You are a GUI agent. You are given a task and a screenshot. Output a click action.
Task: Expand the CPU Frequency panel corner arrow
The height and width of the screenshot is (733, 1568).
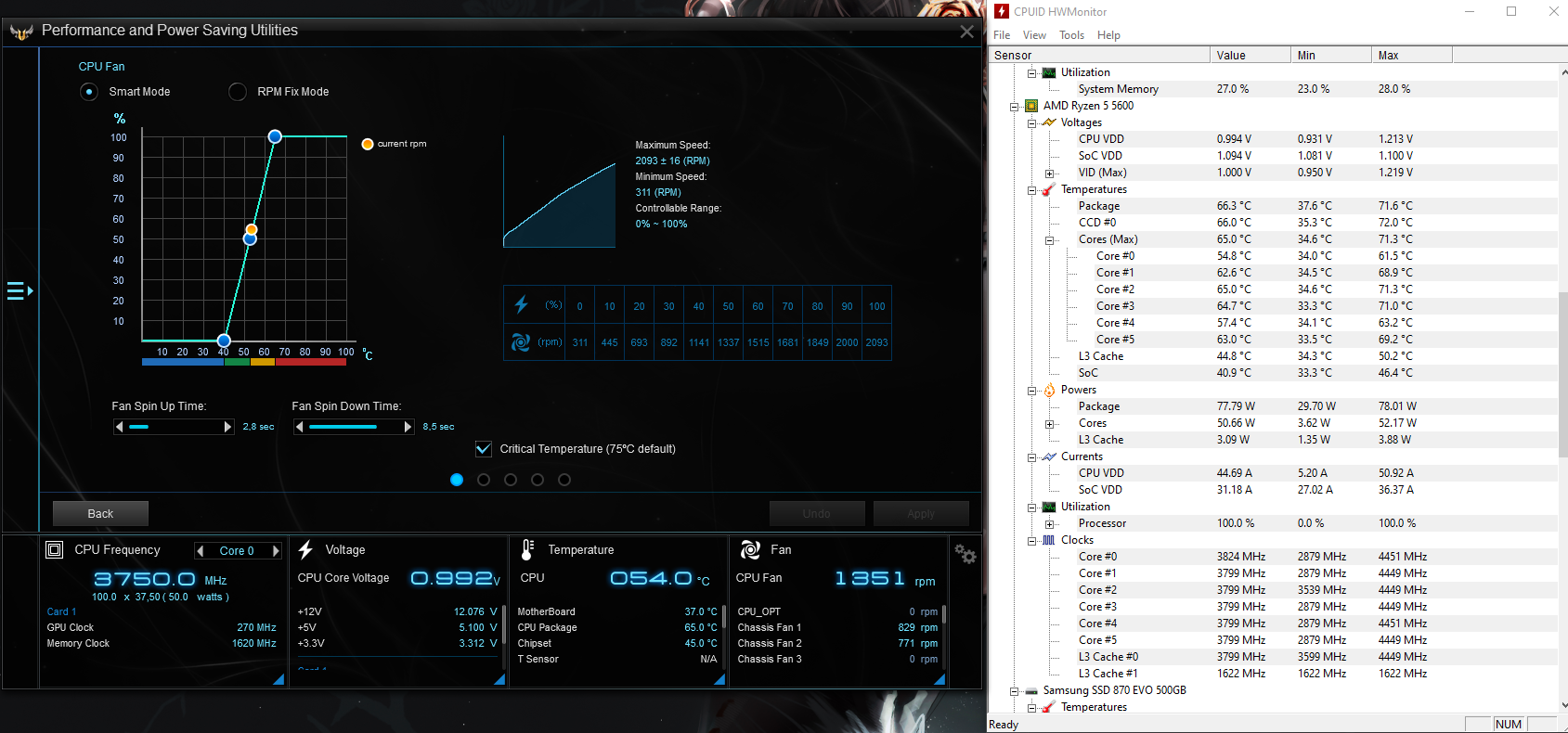[279, 679]
